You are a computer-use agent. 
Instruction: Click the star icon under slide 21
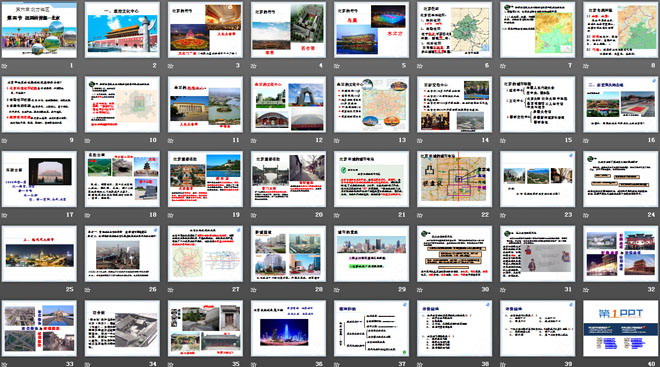337,215
